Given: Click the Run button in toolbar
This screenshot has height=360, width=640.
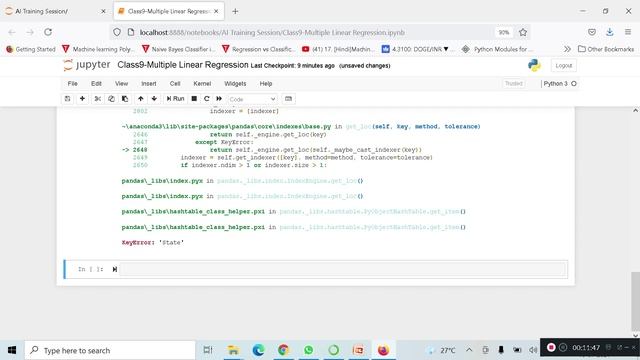Looking at the screenshot, I should tap(176, 99).
